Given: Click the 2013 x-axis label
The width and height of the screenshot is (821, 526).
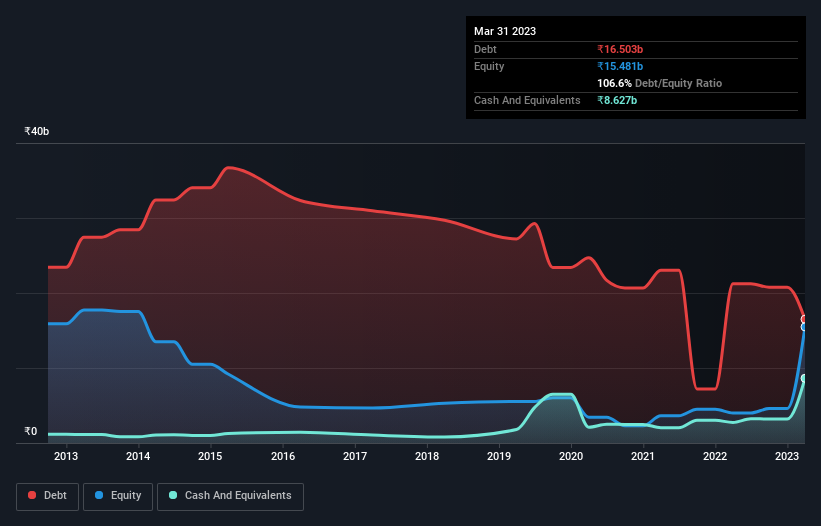Looking at the screenshot, I should [66, 456].
